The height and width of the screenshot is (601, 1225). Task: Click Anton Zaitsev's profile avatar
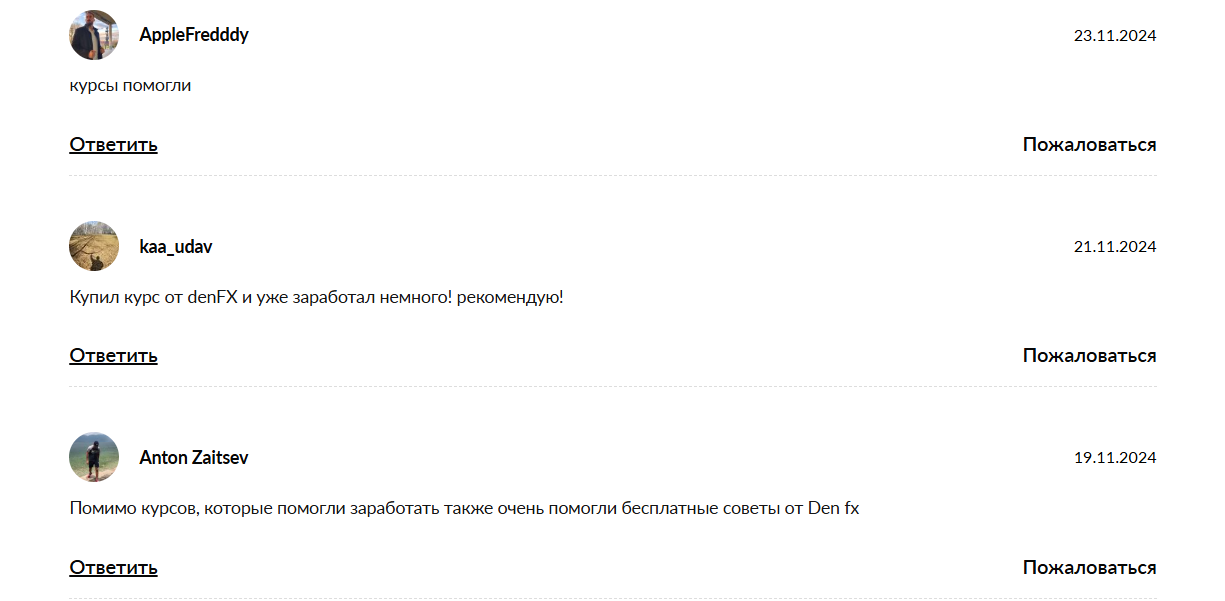tap(94, 457)
